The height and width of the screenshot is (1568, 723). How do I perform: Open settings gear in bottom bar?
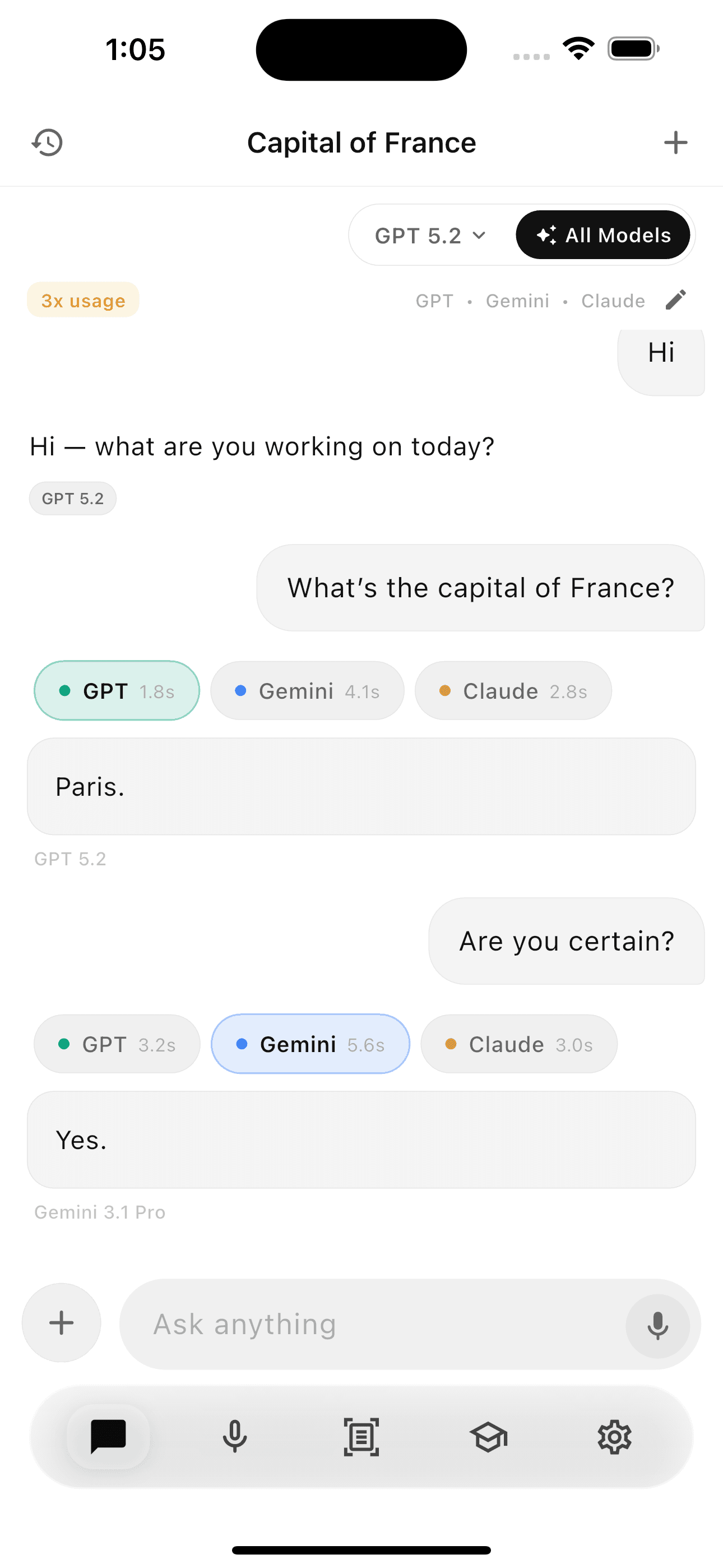pyautogui.click(x=615, y=1437)
